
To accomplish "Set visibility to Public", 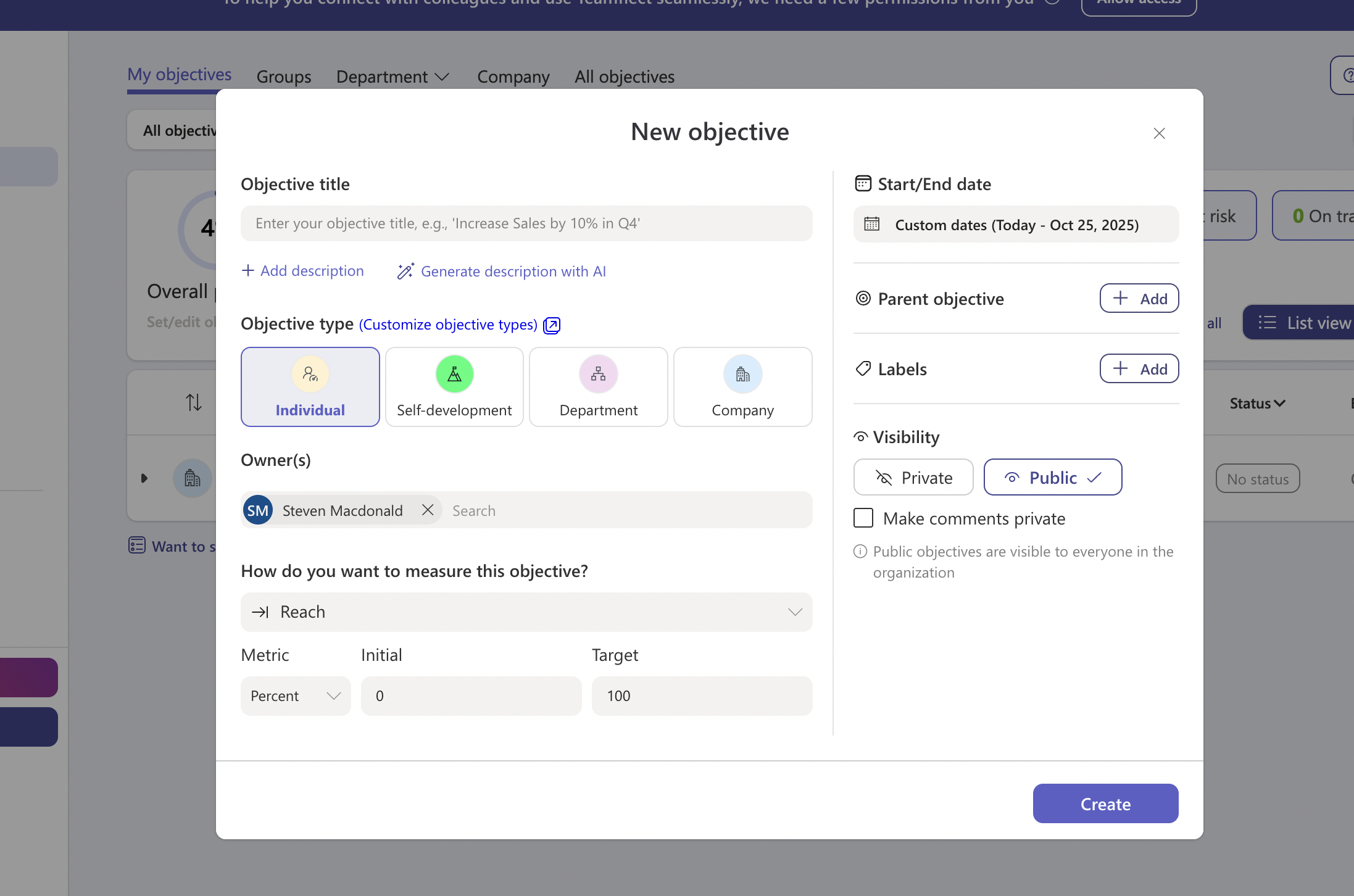I will point(1053,478).
